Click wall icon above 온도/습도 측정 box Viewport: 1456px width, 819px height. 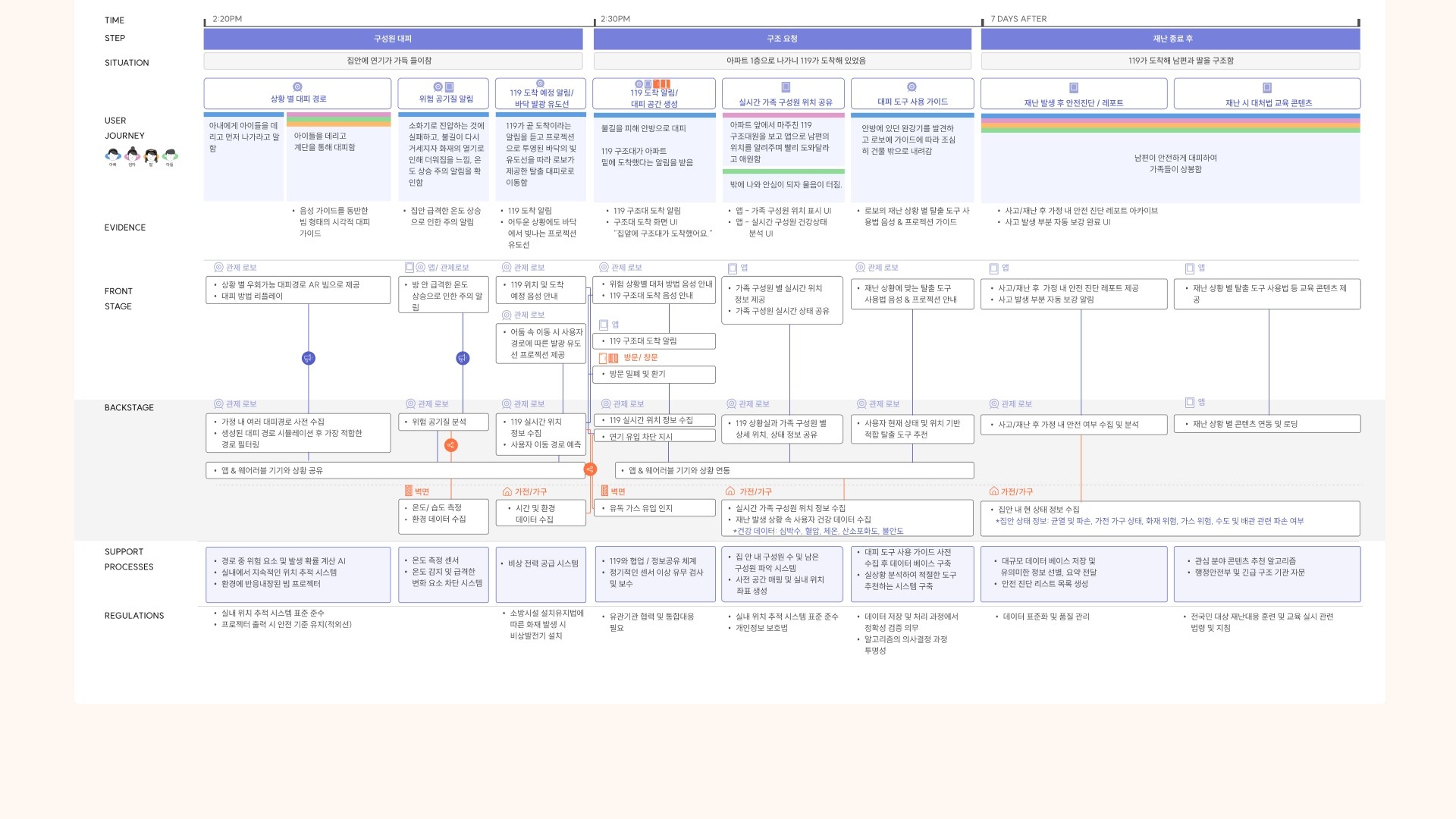pos(409,491)
